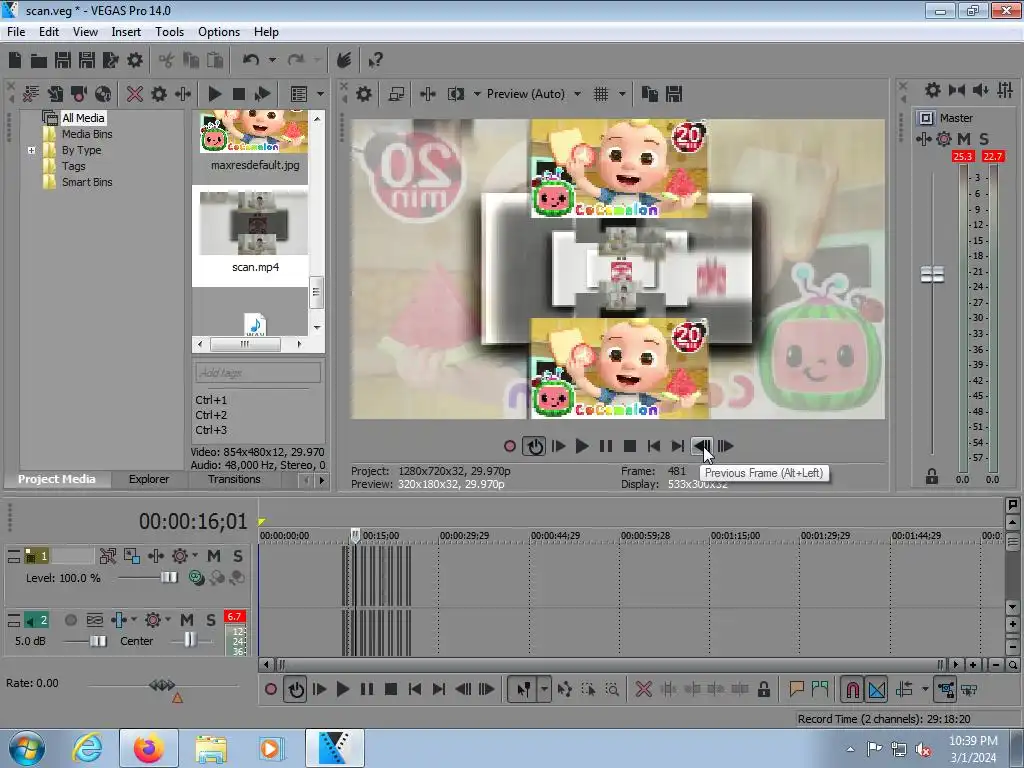
Task: Toggle Mute on the Master bus
Action: [964, 138]
